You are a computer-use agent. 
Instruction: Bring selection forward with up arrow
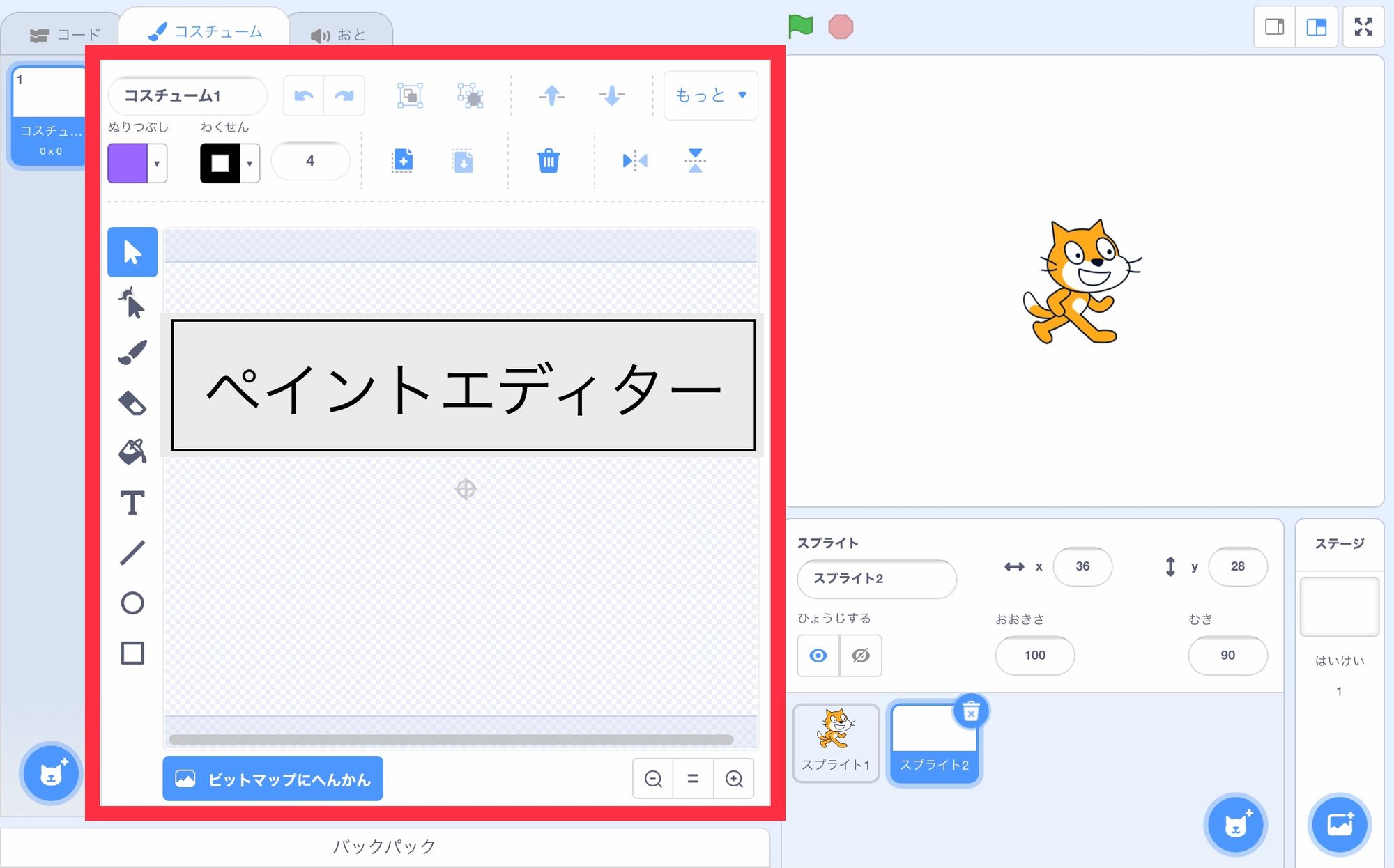[552, 95]
